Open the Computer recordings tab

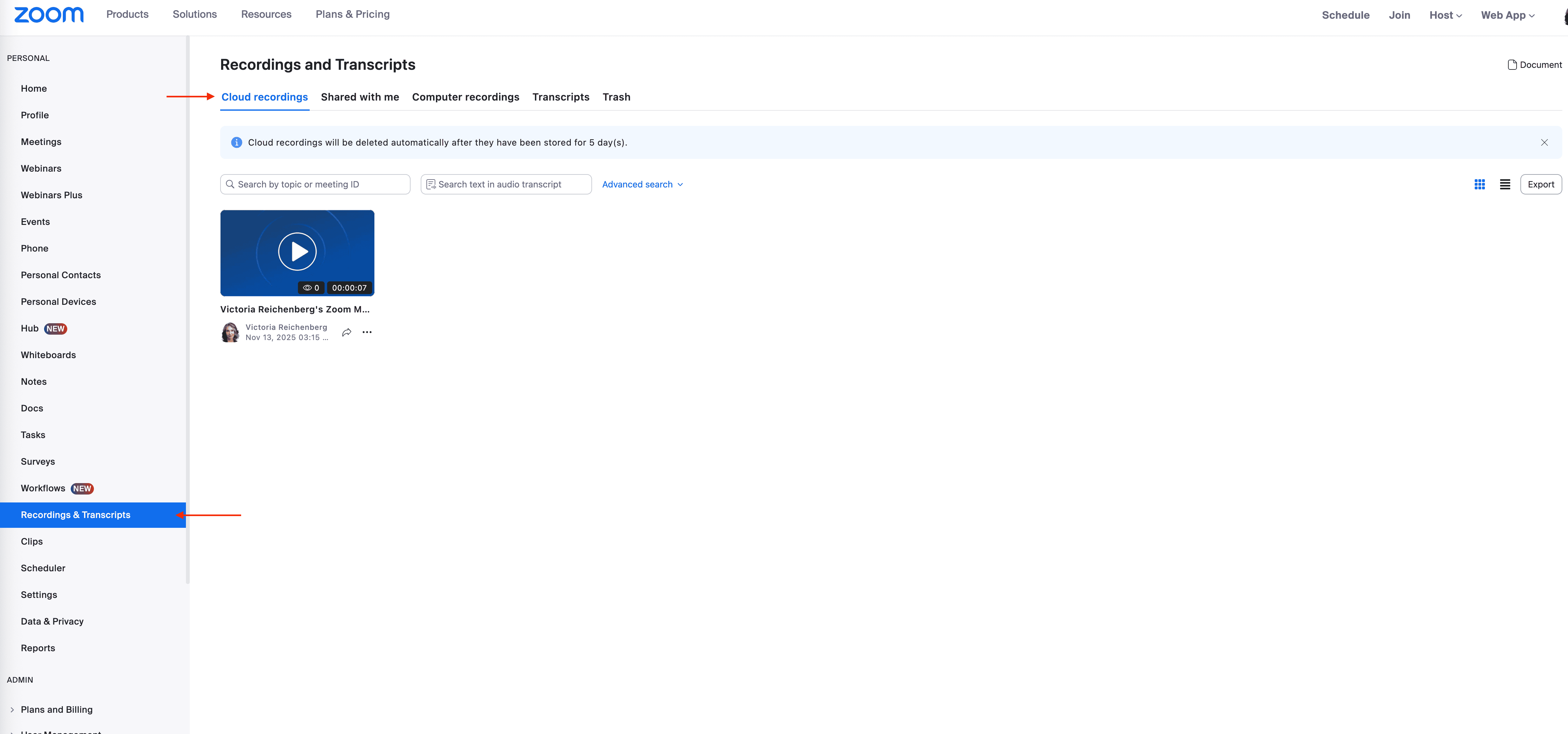465,97
